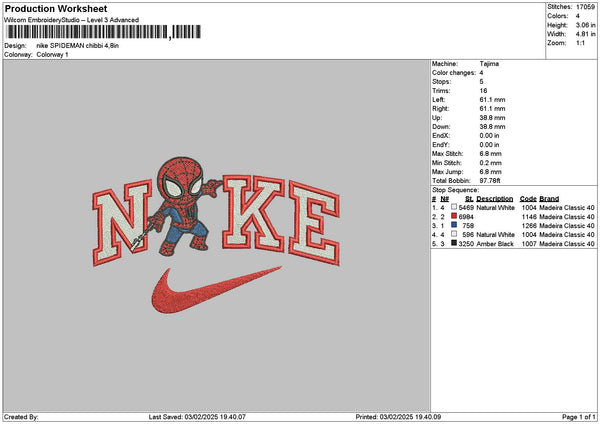Click the Down extent value 38.8 mm
Image resolution: width=600 pixels, height=424 pixels.
(x=492, y=127)
